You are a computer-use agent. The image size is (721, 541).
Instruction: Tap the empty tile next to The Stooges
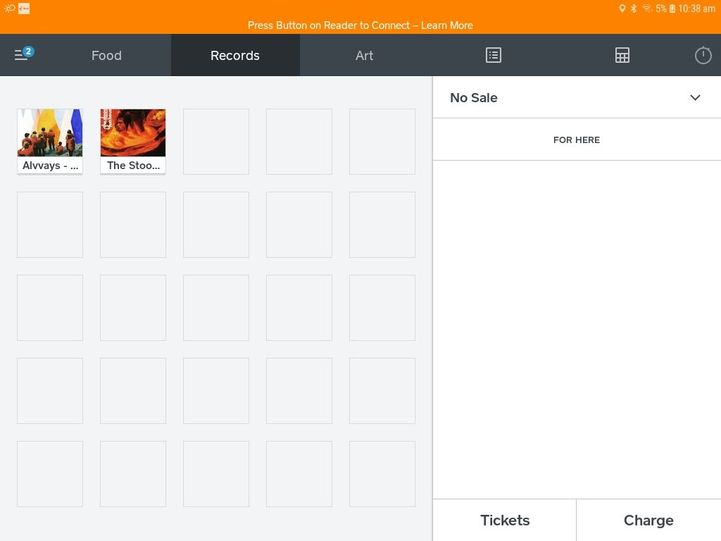[x=216, y=141]
